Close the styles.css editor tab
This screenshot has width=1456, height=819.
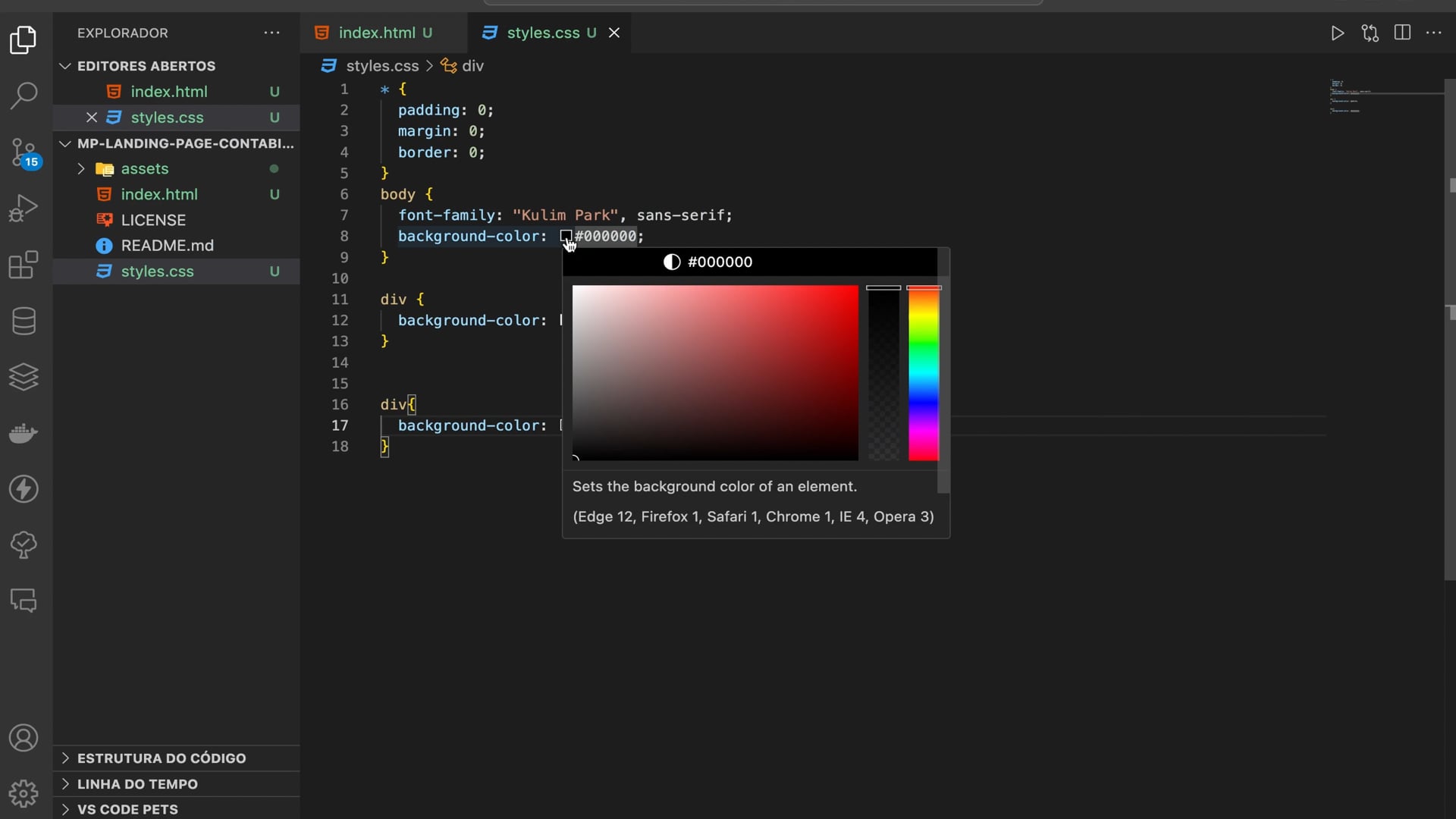(614, 33)
